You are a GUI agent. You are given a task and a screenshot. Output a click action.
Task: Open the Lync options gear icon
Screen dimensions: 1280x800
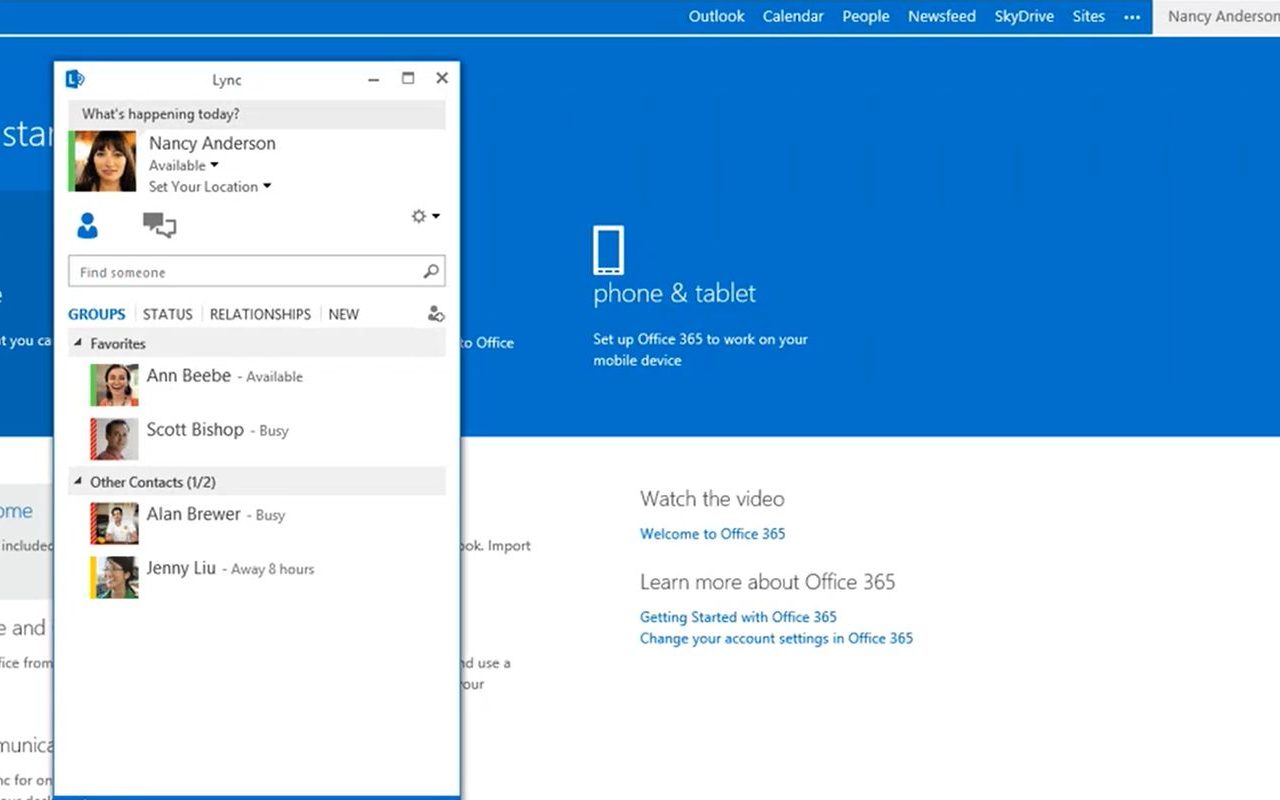pyautogui.click(x=419, y=216)
